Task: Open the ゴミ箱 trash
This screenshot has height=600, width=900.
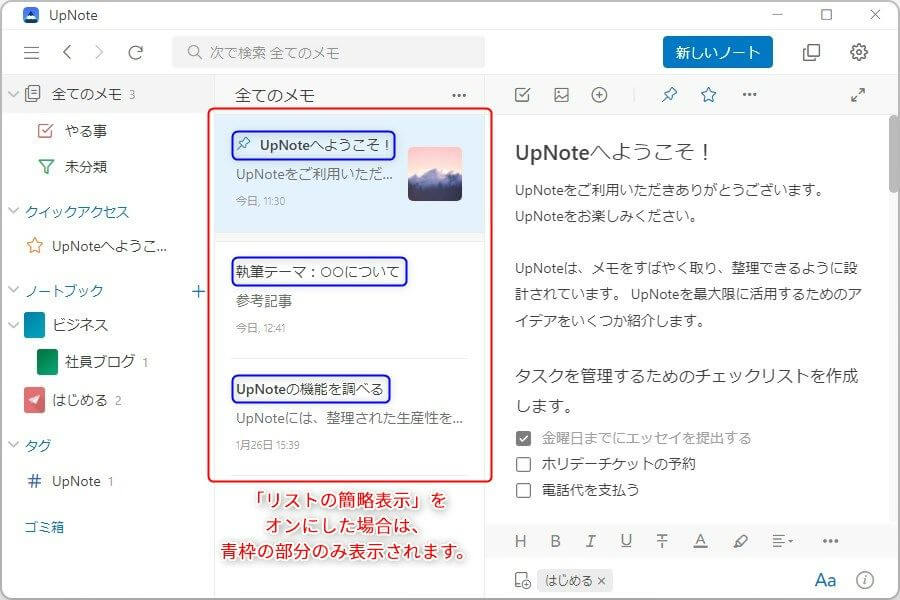Action: click(x=44, y=527)
